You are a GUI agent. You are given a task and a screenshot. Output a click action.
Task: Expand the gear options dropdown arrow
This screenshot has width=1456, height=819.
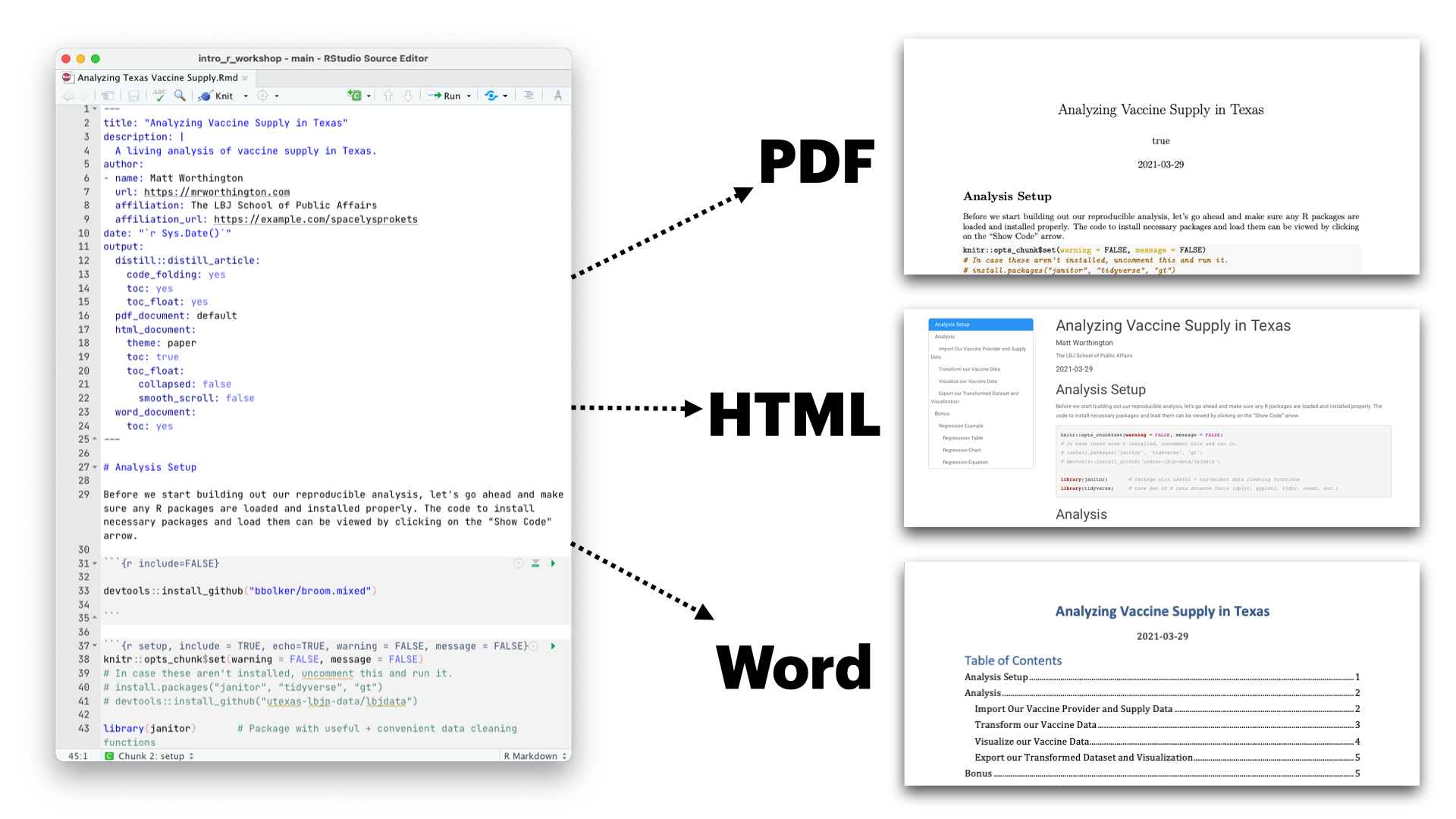coord(277,96)
